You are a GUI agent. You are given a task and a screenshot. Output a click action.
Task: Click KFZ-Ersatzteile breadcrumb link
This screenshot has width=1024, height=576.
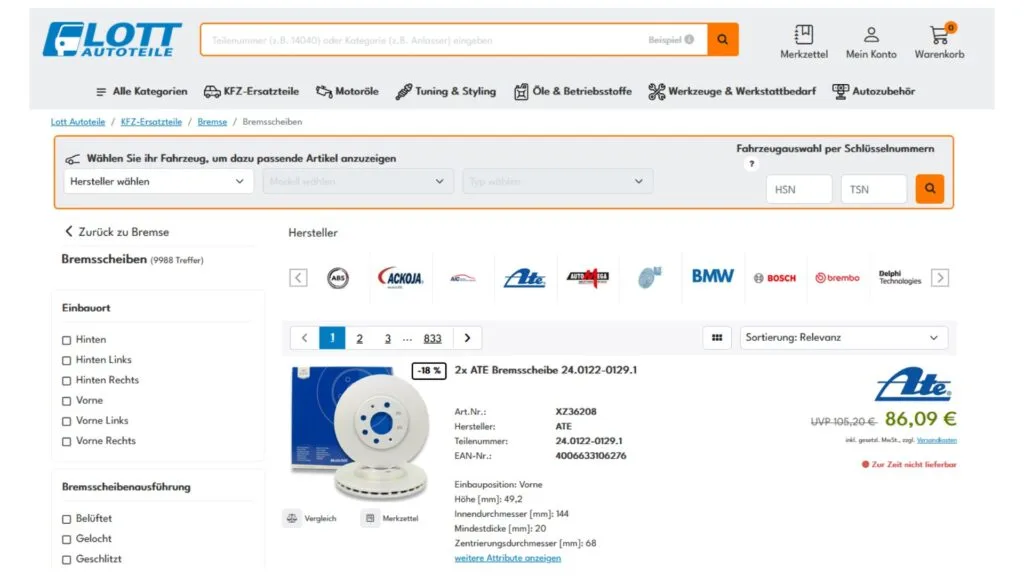pos(151,121)
